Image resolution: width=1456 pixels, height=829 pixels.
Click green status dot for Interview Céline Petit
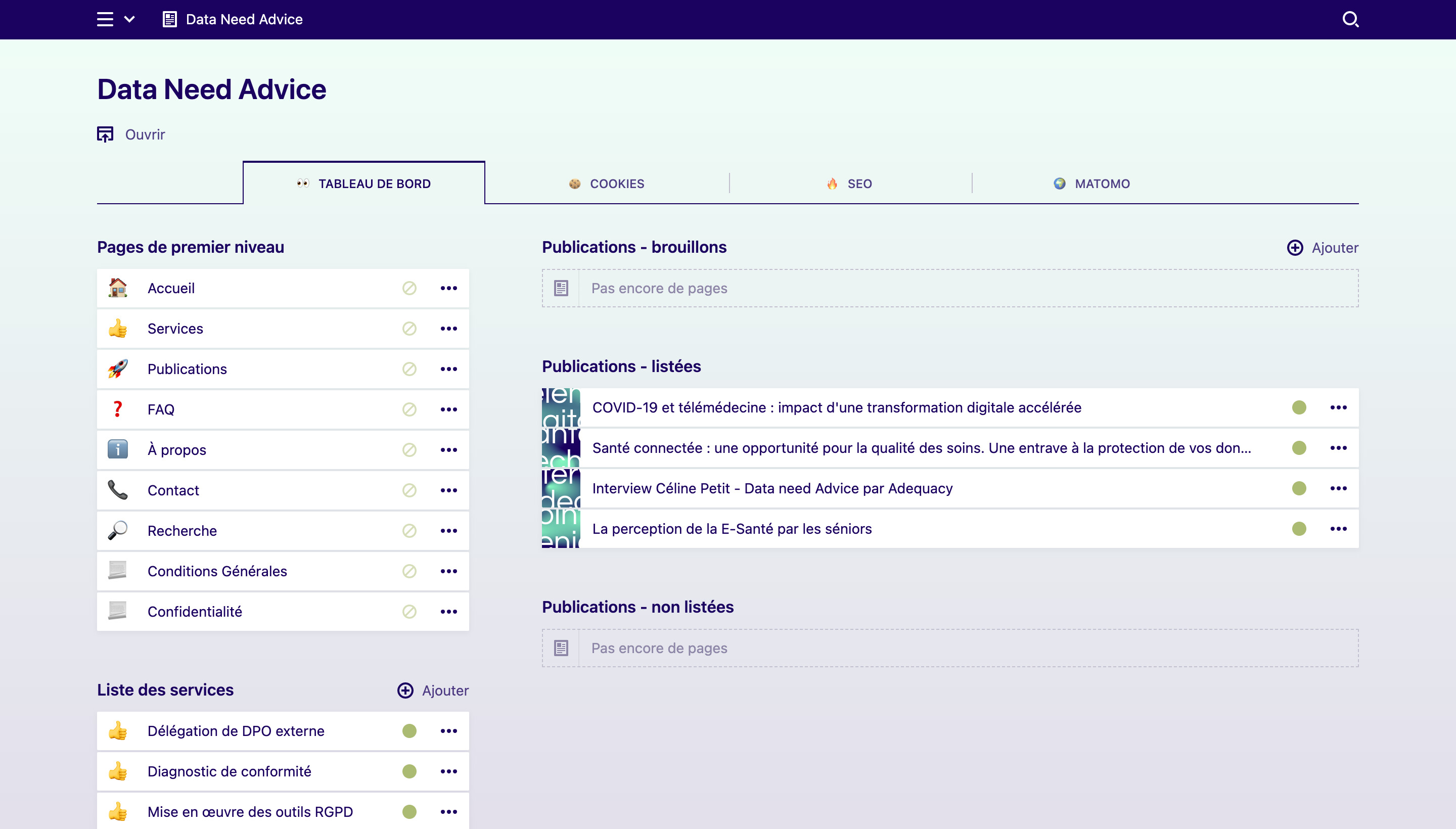1299,488
